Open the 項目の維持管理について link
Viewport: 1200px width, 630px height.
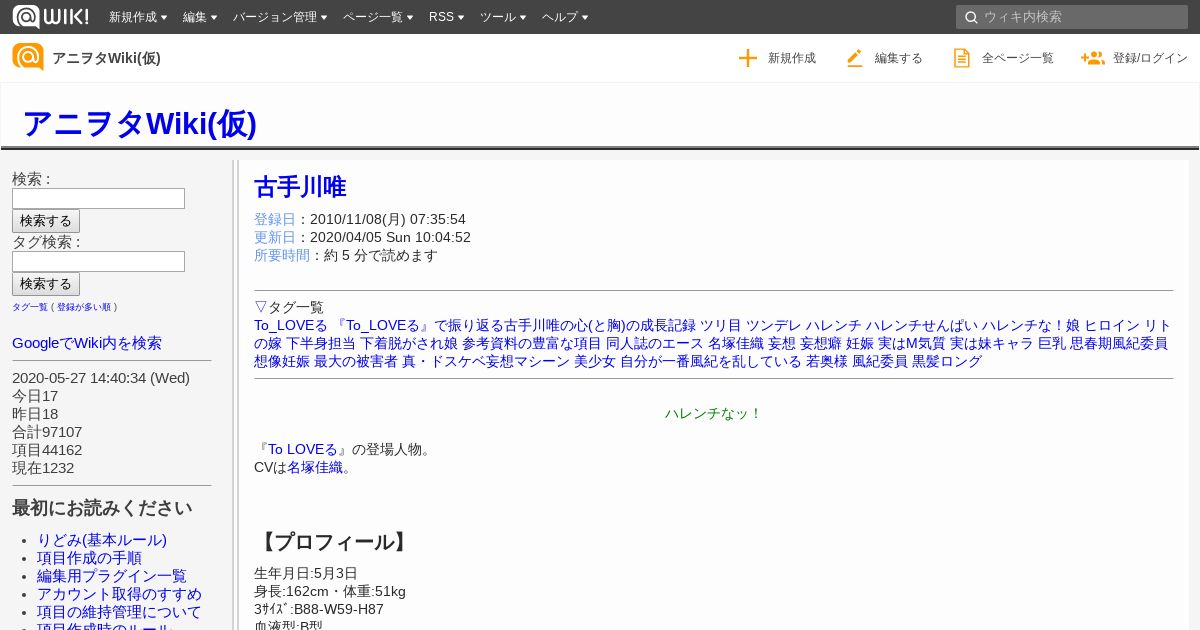(119, 612)
